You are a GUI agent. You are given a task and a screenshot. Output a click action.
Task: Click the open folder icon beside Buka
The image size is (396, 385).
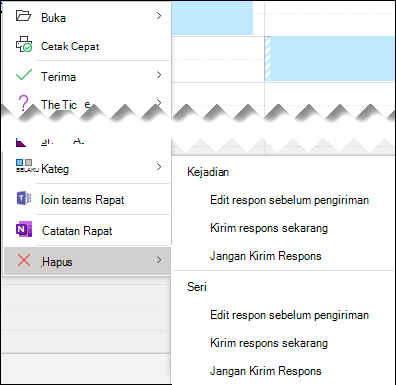click(x=23, y=16)
